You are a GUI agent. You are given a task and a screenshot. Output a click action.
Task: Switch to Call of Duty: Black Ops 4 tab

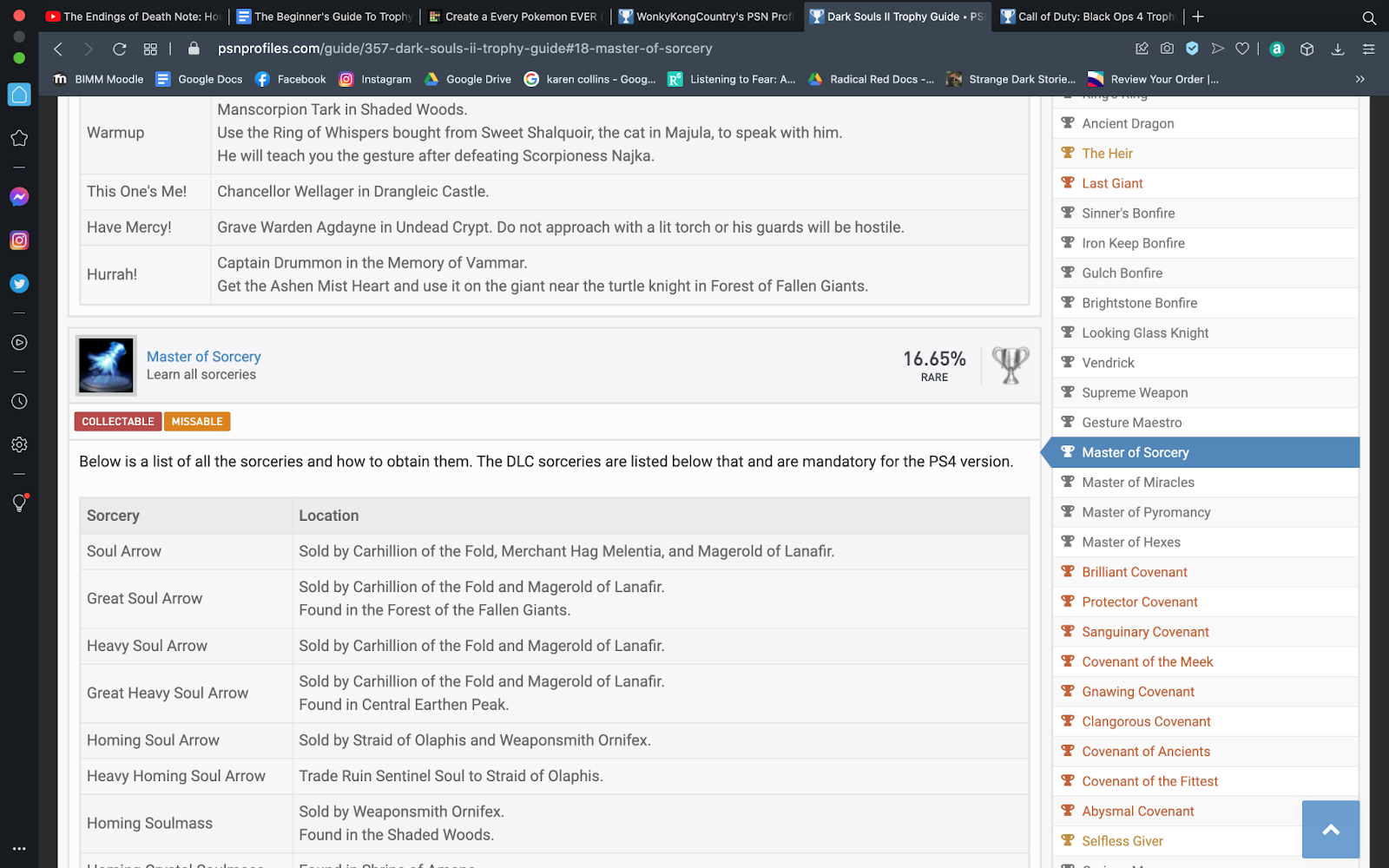pyautogui.click(x=1089, y=16)
